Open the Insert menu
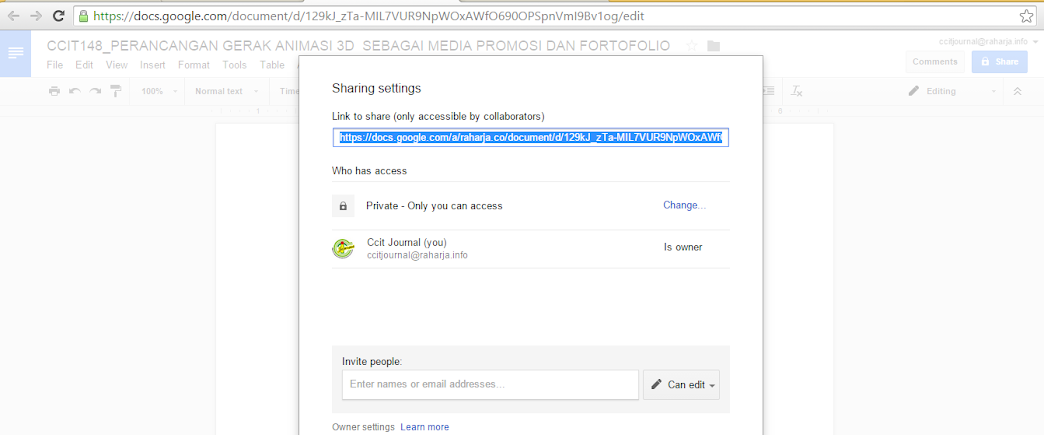 point(152,65)
